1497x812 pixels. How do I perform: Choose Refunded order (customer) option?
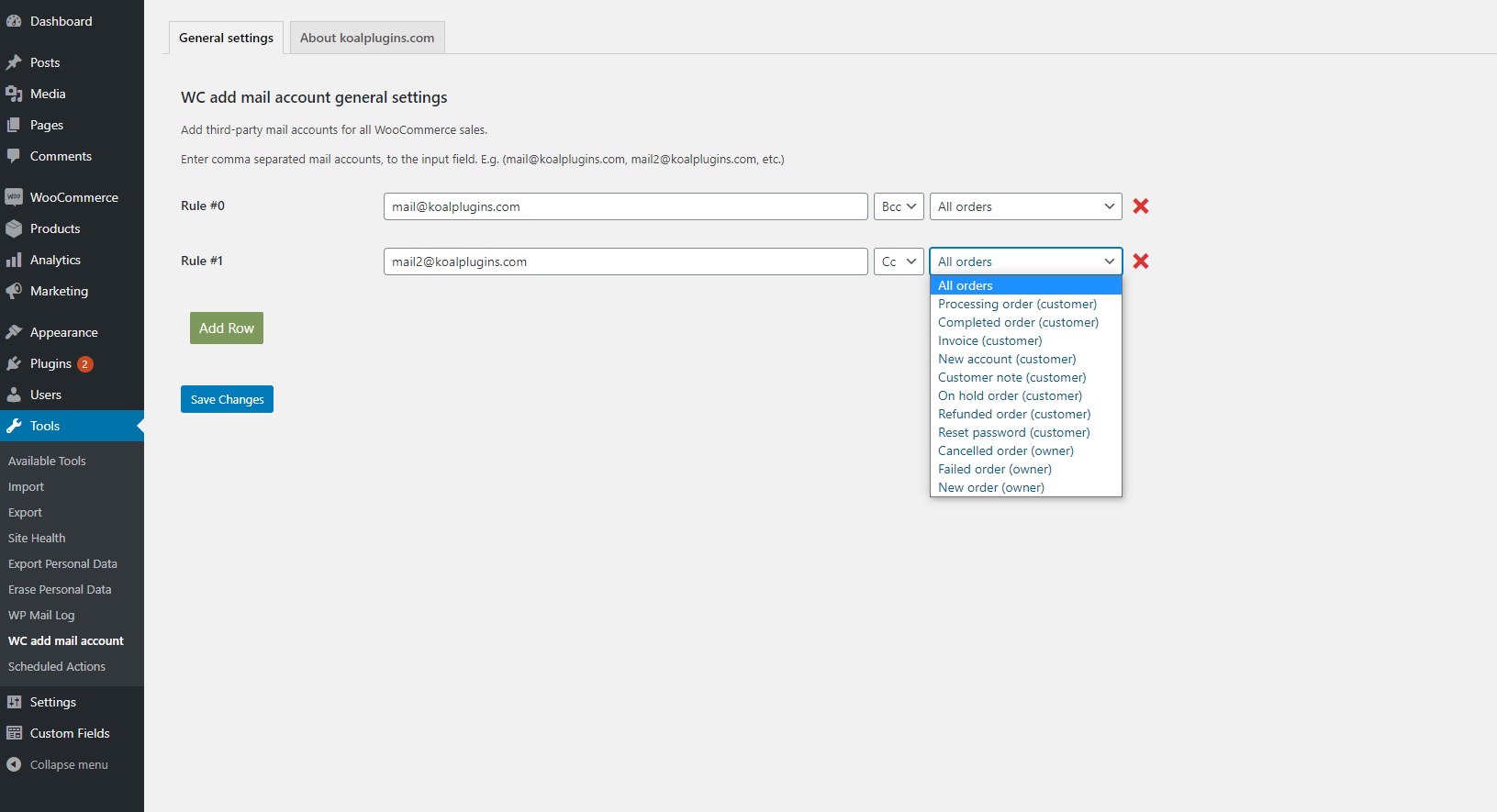(1026, 414)
